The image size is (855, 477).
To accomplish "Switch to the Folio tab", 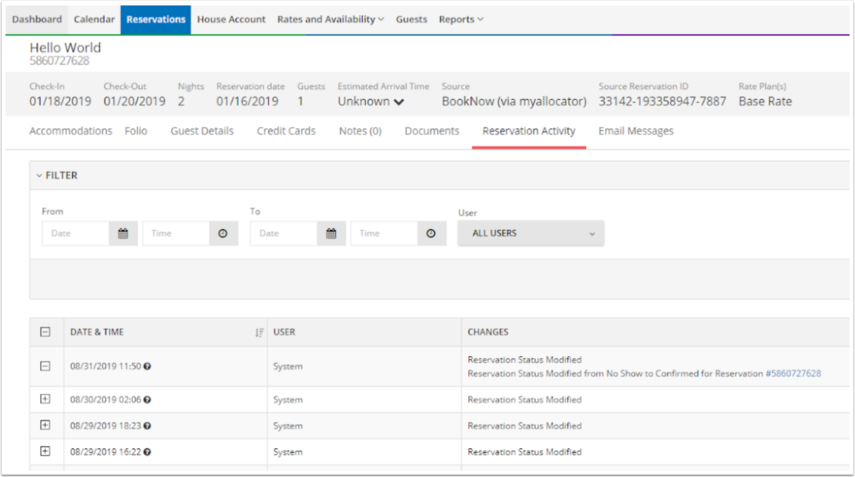I will [136, 131].
